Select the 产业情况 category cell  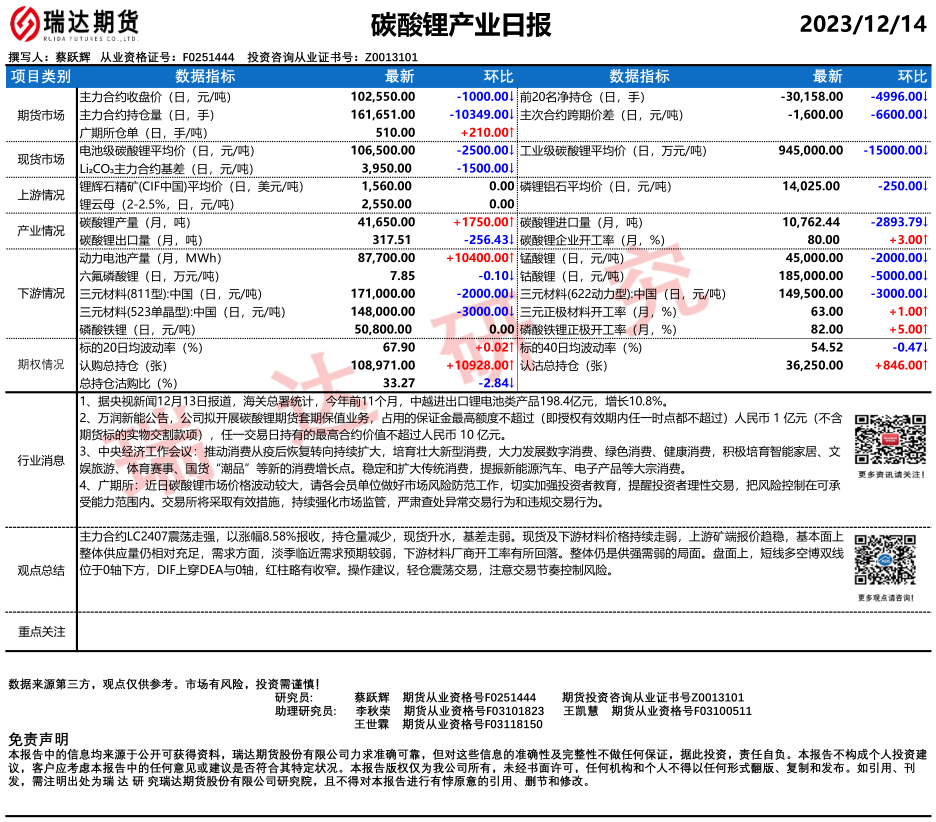coord(41,231)
